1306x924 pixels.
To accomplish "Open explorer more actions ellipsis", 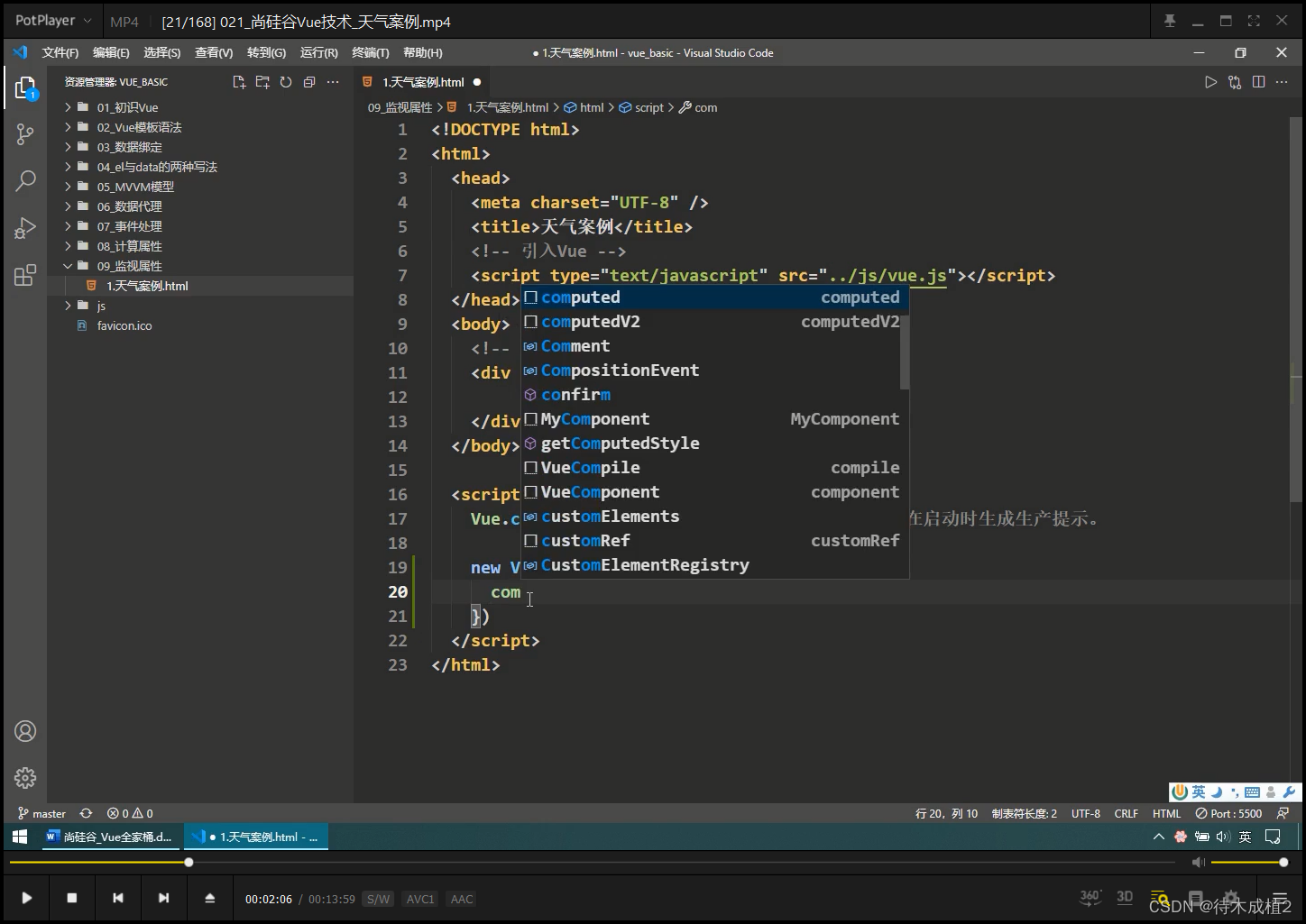I will [x=333, y=82].
